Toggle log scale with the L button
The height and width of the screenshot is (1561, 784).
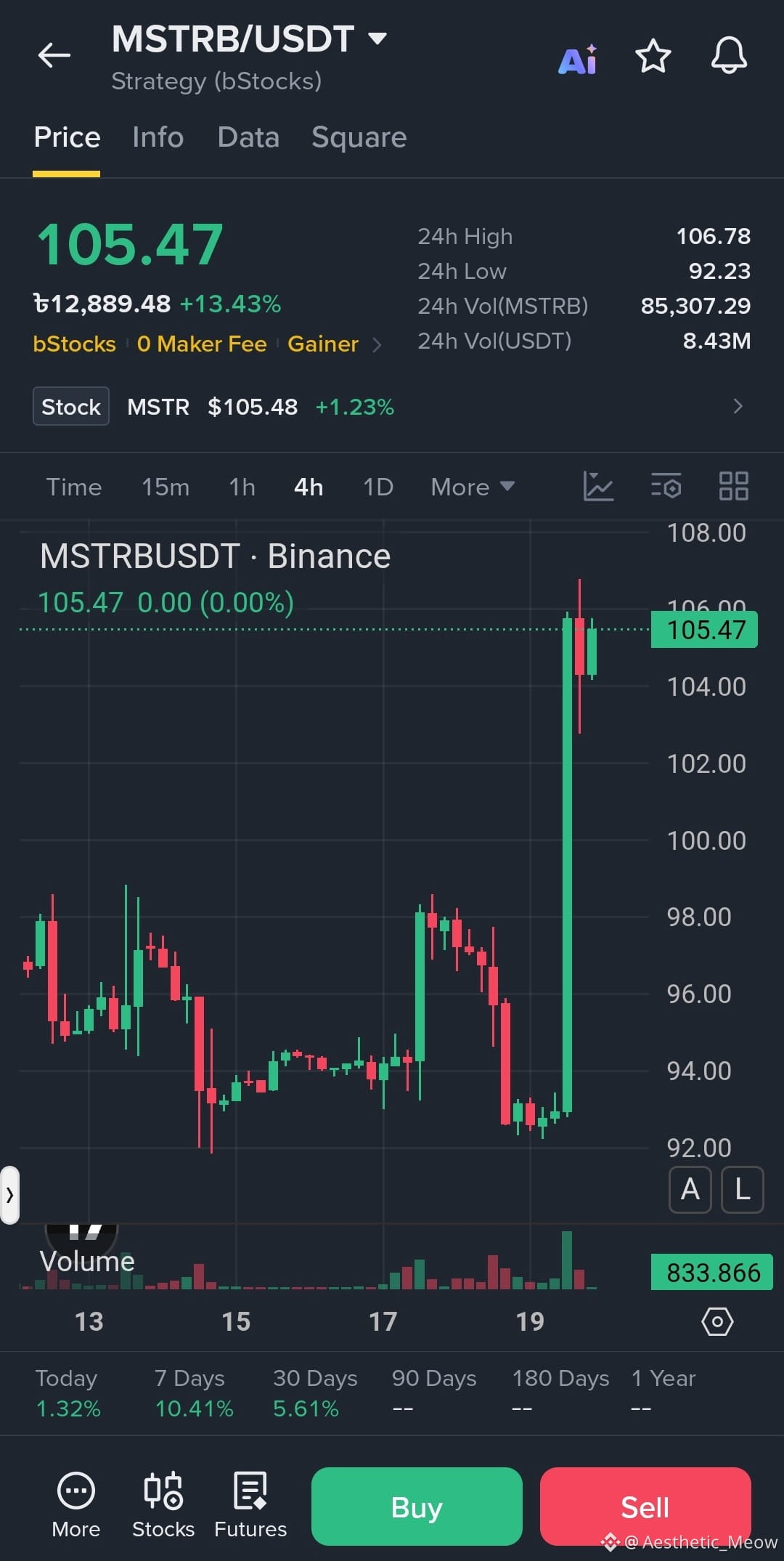point(742,1190)
